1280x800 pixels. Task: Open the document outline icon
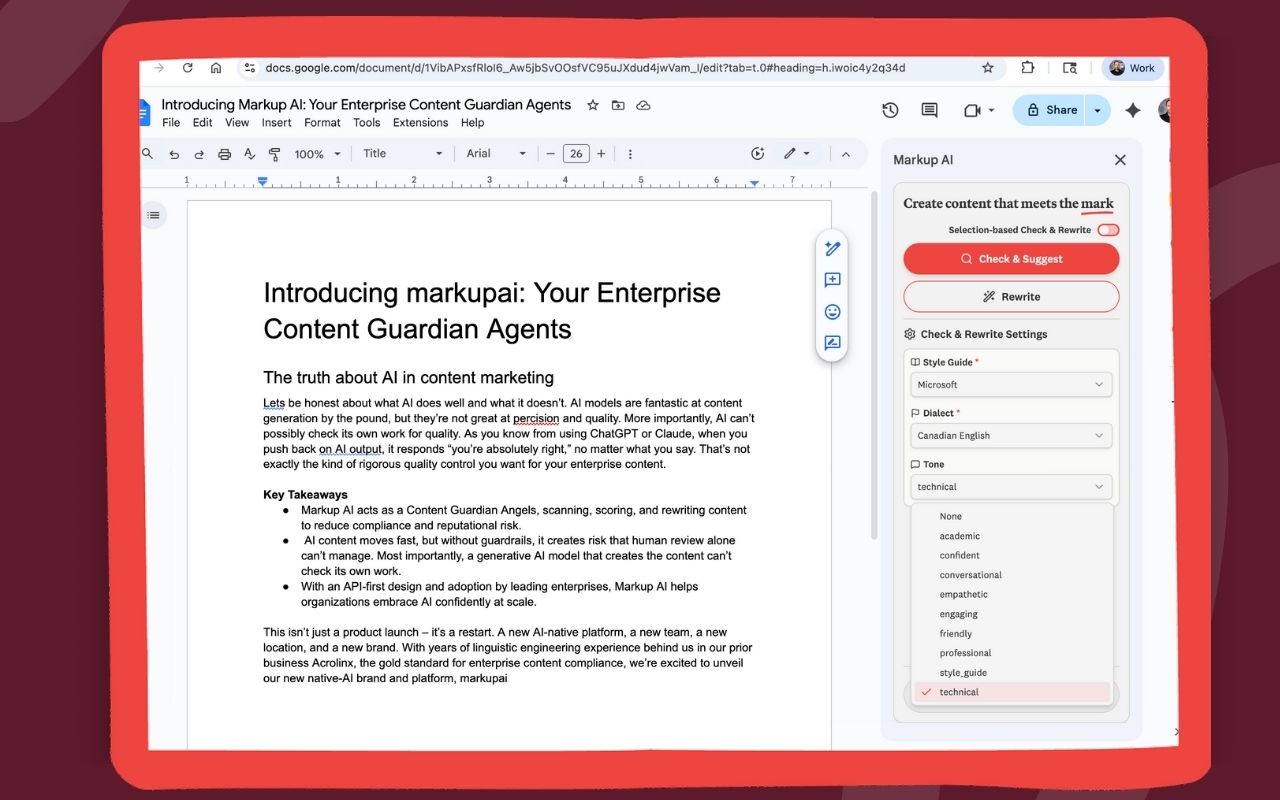click(153, 215)
